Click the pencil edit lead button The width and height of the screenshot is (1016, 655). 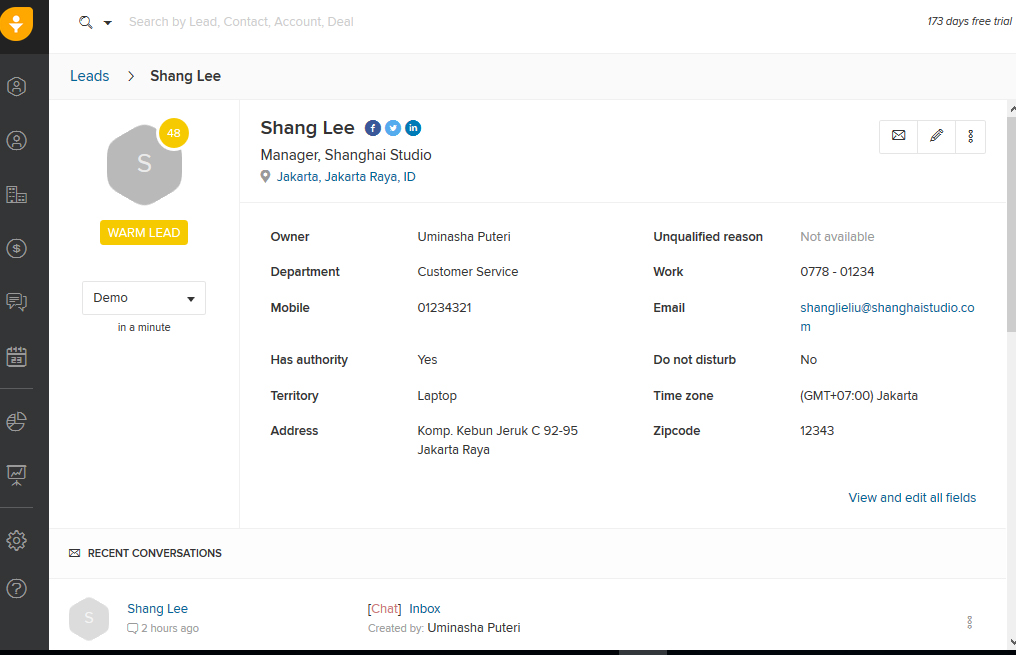click(936, 136)
